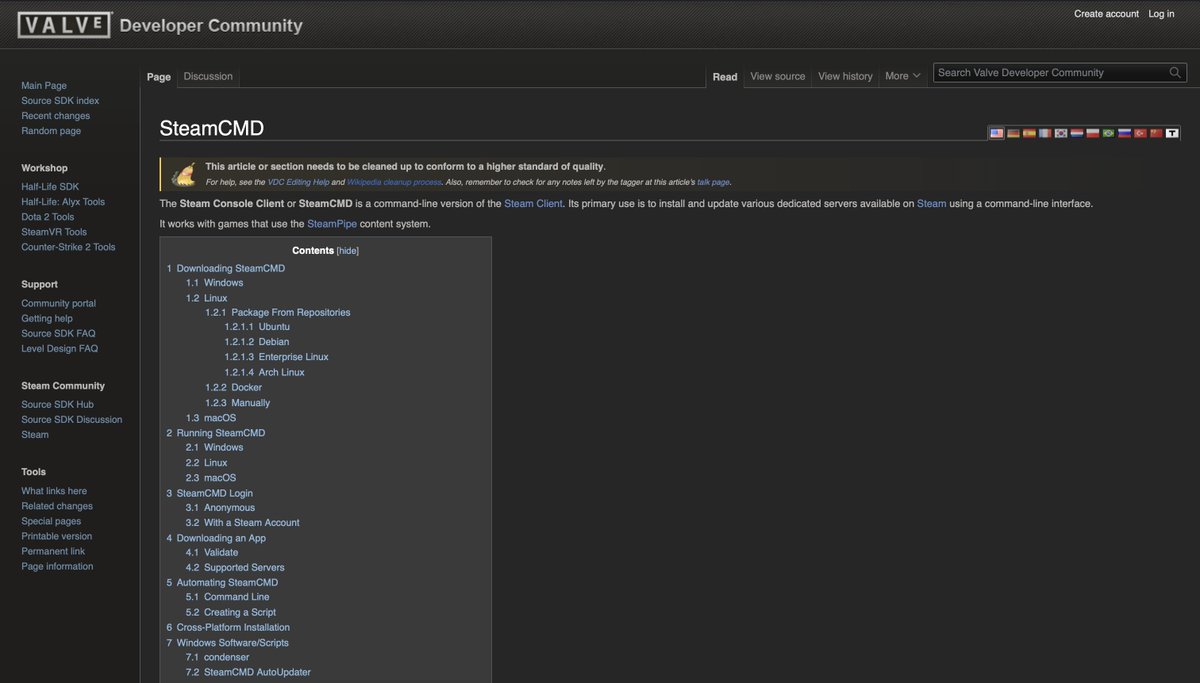The width and height of the screenshot is (1200, 683).
Task: Open Random page sidebar link
Action: (51, 131)
